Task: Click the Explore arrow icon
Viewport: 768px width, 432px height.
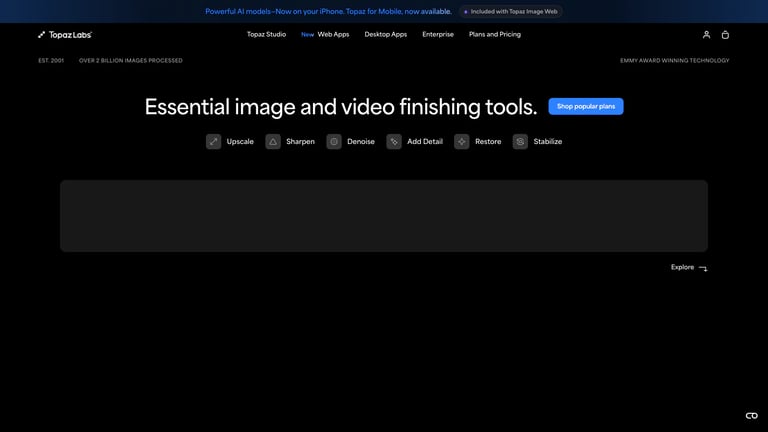Action: pos(703,268)
